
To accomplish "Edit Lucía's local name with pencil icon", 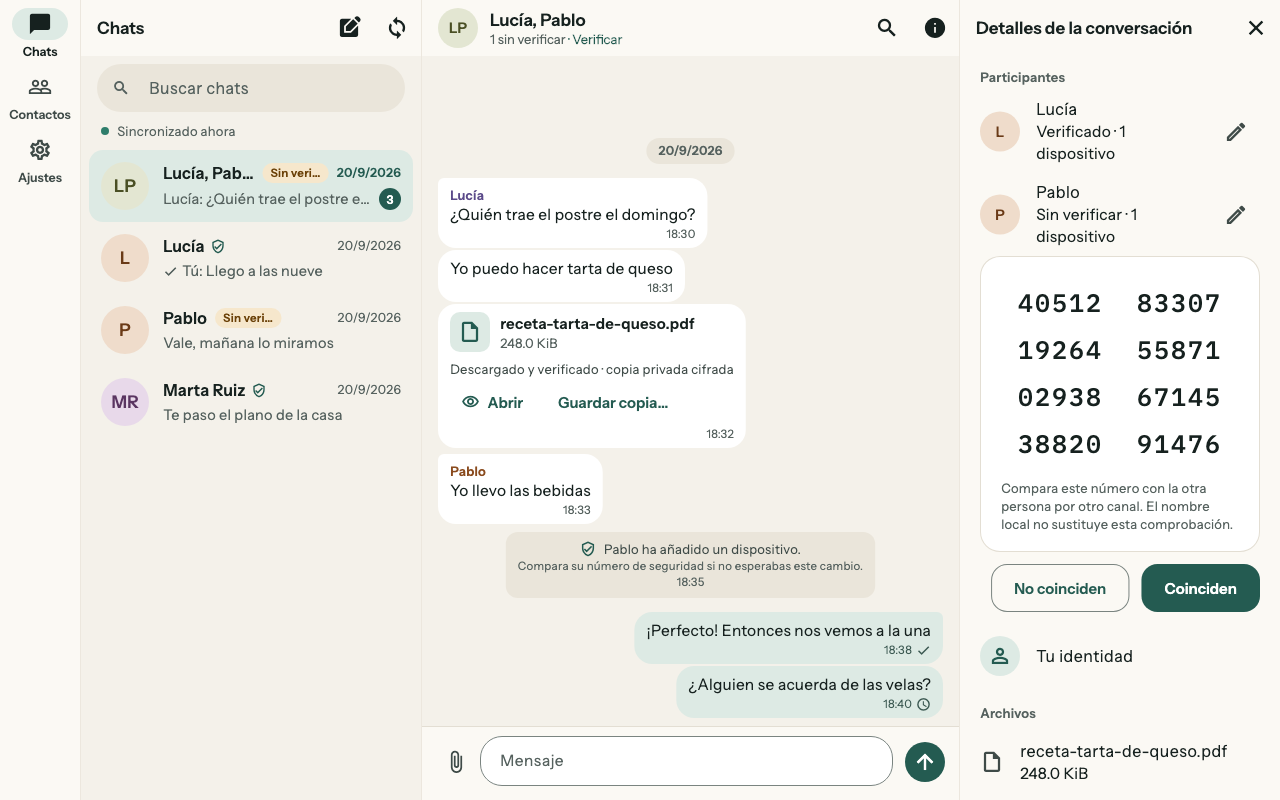I will (x=1236, y=132).
